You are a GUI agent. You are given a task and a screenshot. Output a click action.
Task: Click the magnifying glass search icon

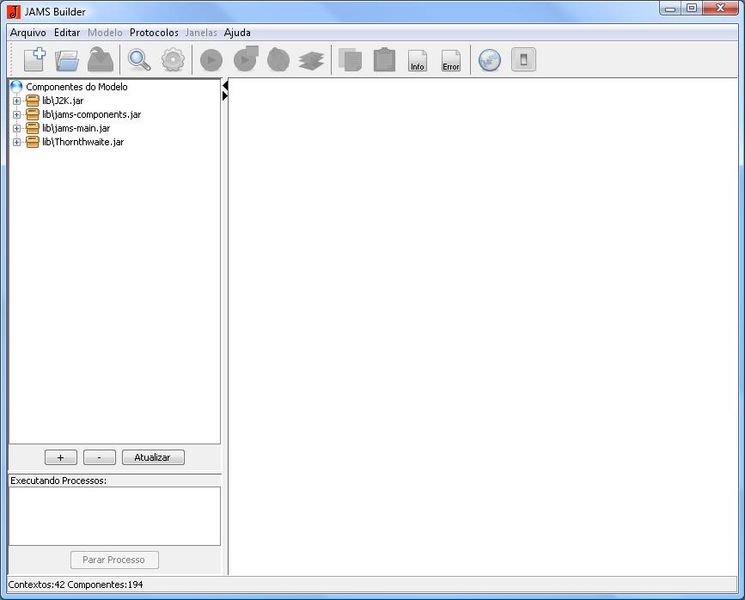tap(139, 60)
